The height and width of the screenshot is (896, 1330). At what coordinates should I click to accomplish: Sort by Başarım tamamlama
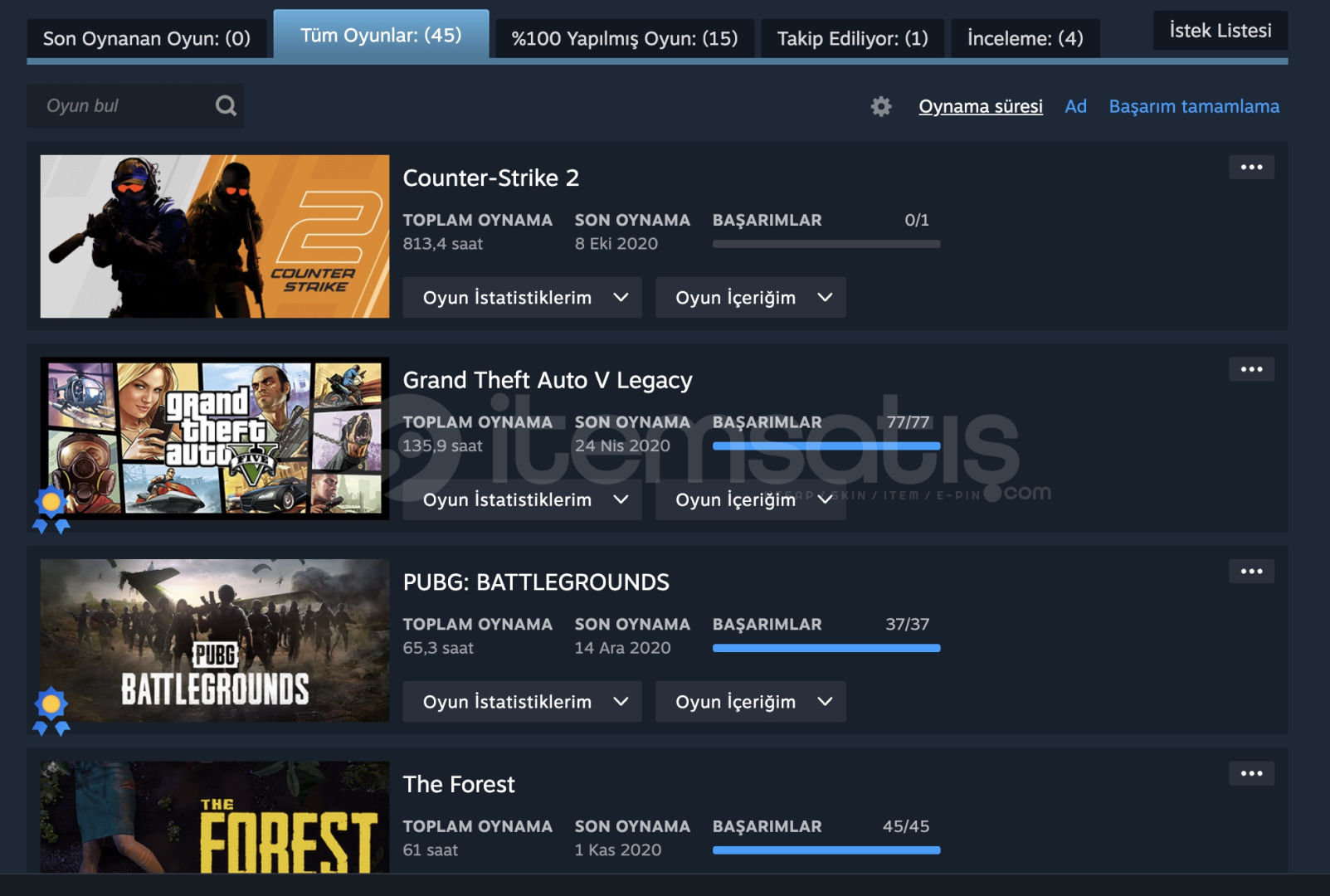coord(1194,106)
